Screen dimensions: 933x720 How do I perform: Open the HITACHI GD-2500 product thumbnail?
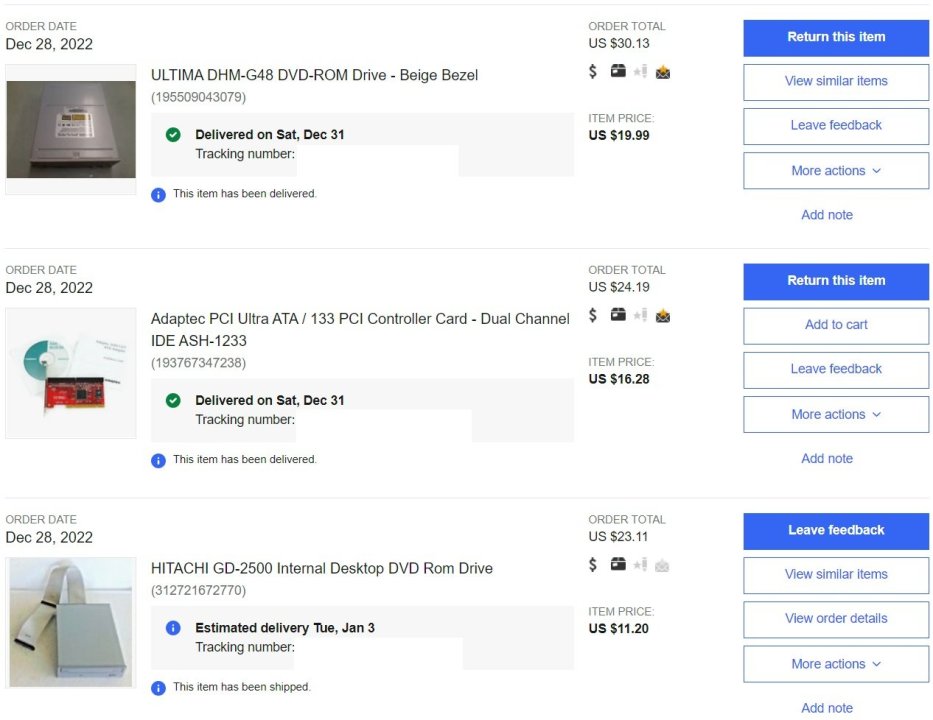71,622
